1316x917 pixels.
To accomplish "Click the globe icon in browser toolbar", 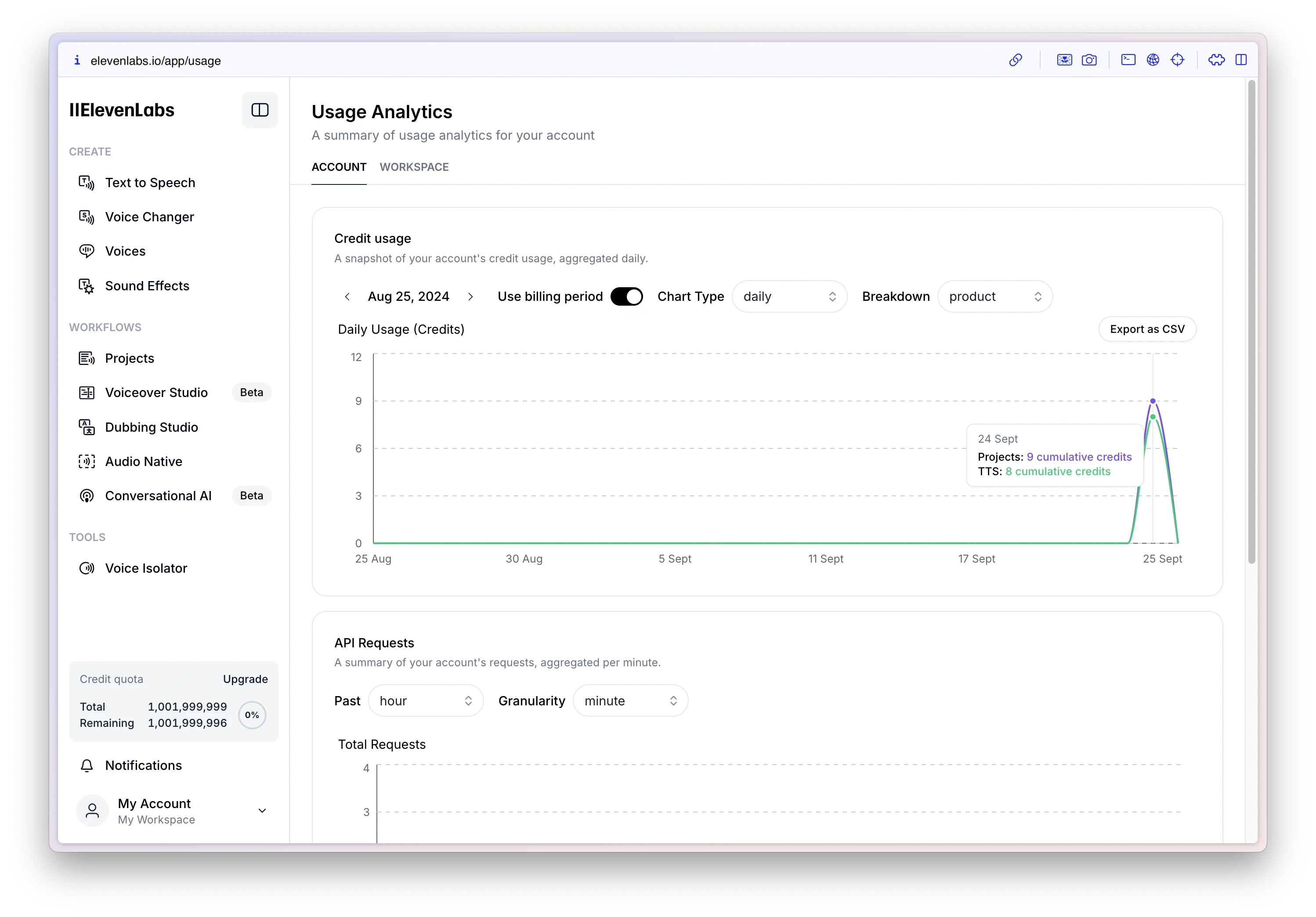I will pyautogui.click(x=1153, y=60).
